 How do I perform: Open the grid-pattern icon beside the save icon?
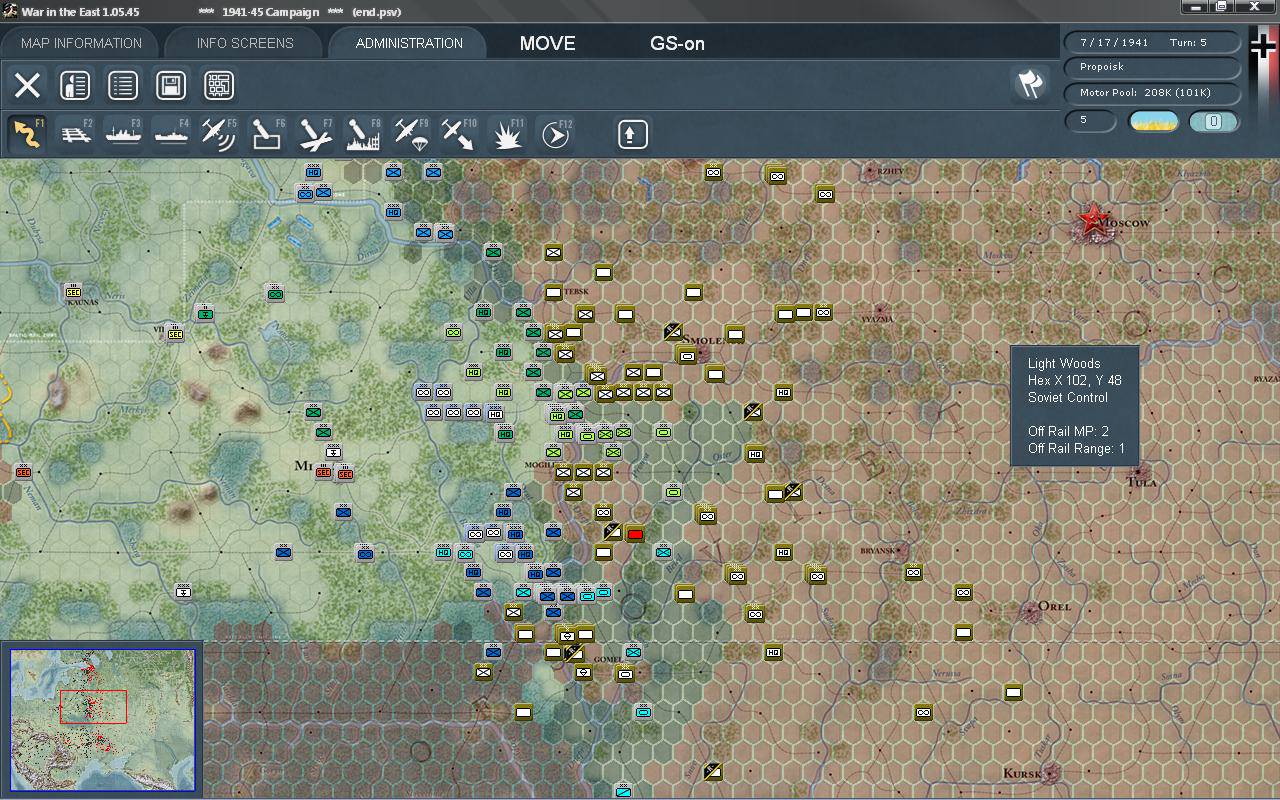point(219,85)
